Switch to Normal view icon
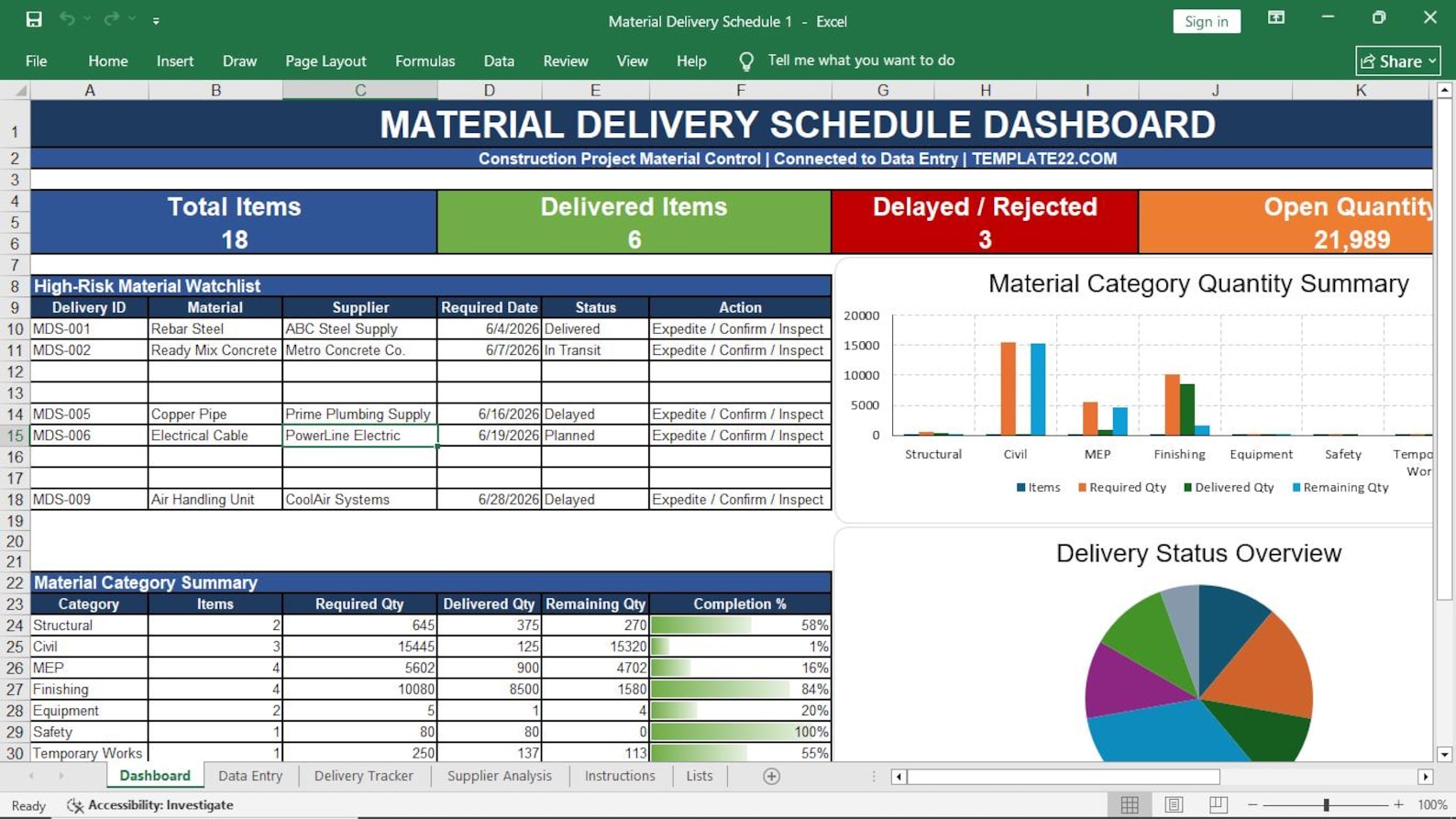The image size is (1456, 819). coord(1130,804)
